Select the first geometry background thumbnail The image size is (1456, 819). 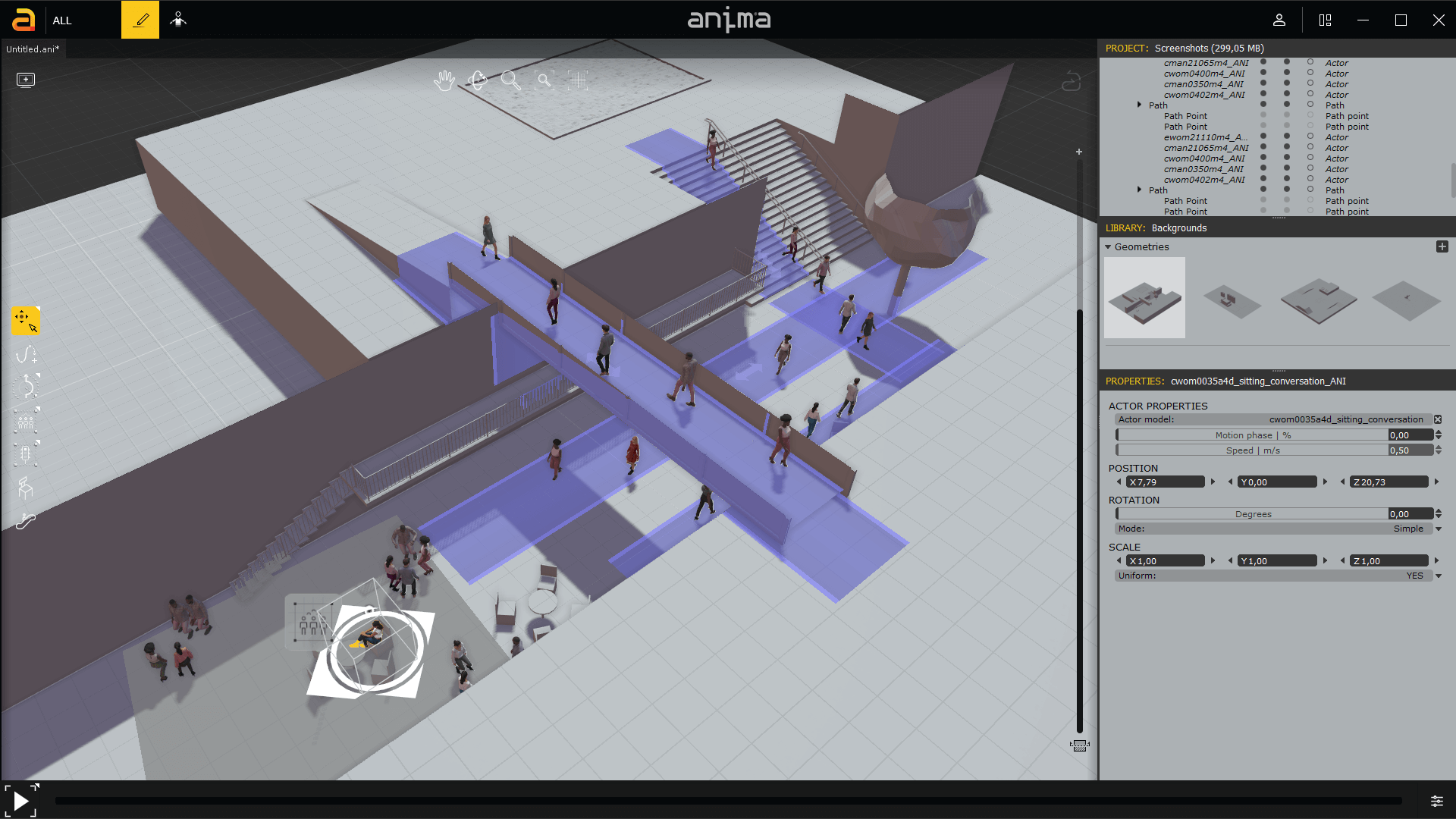[1144, 297]
